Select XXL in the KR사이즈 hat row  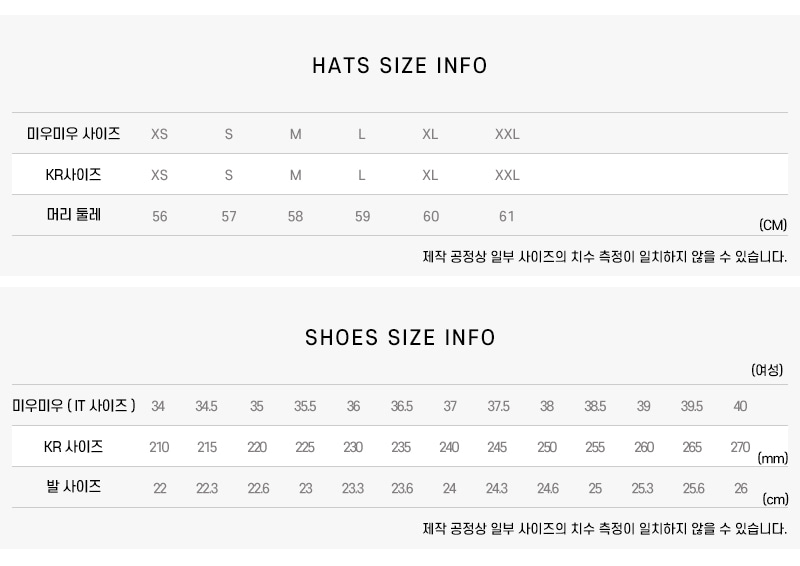pyautogui.click(x=507, y=176)
